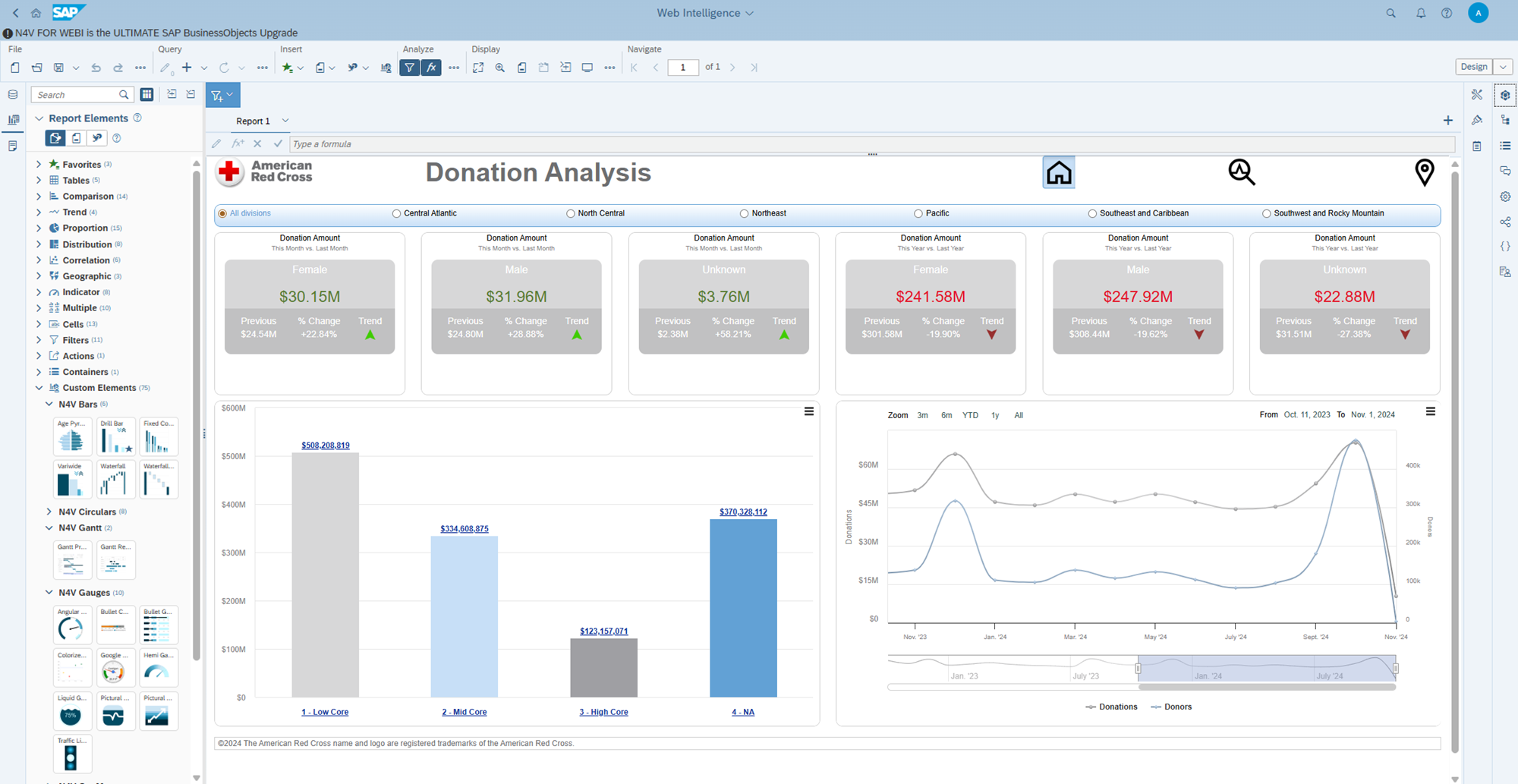Image resolution: width=1518 pixels, height=784 pixels.
Task: Click the YTD zoom option on the line chart
Action: (x=970, y=415)
